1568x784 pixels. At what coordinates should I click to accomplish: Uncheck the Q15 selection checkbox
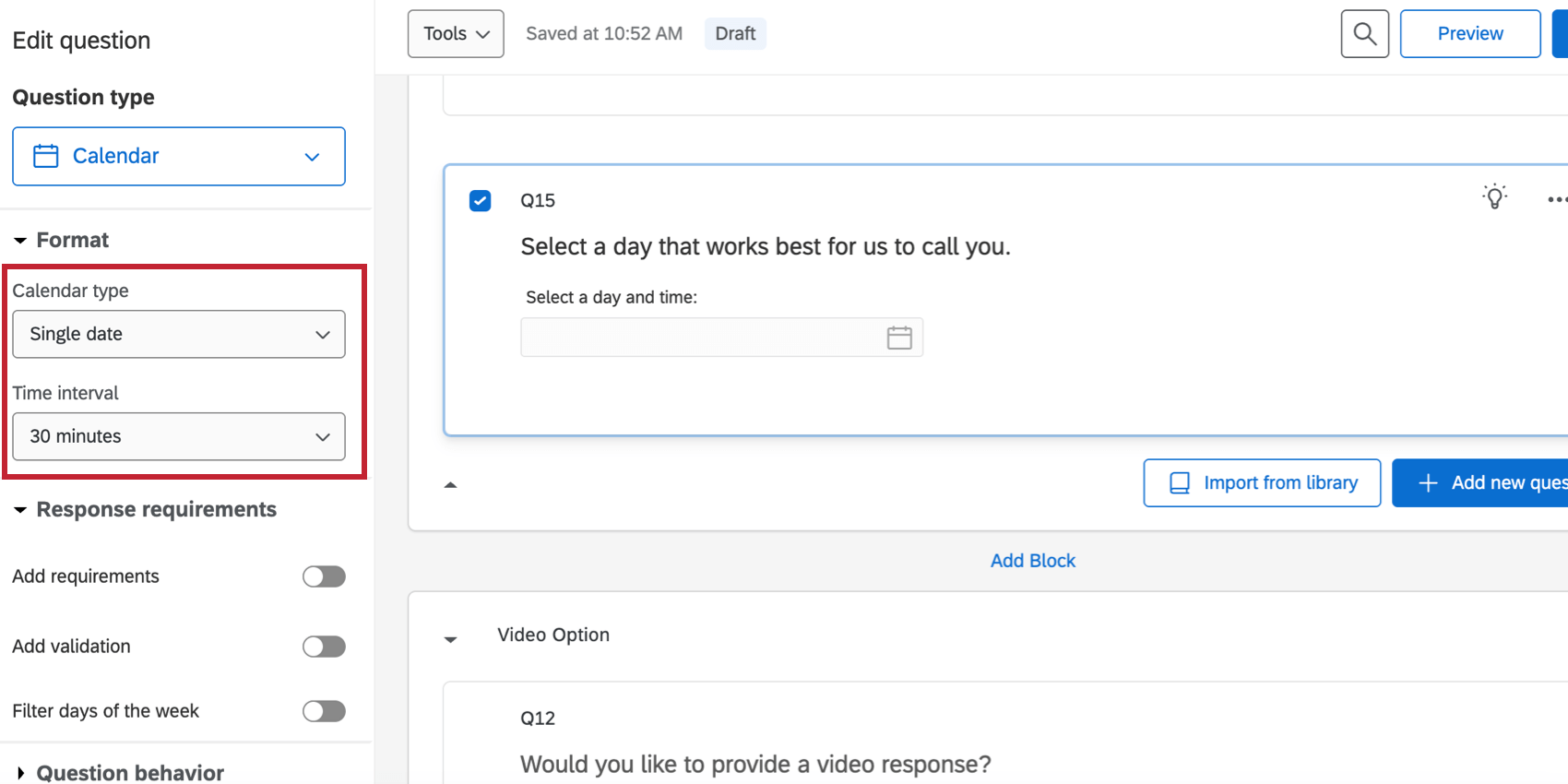point(480,200)
